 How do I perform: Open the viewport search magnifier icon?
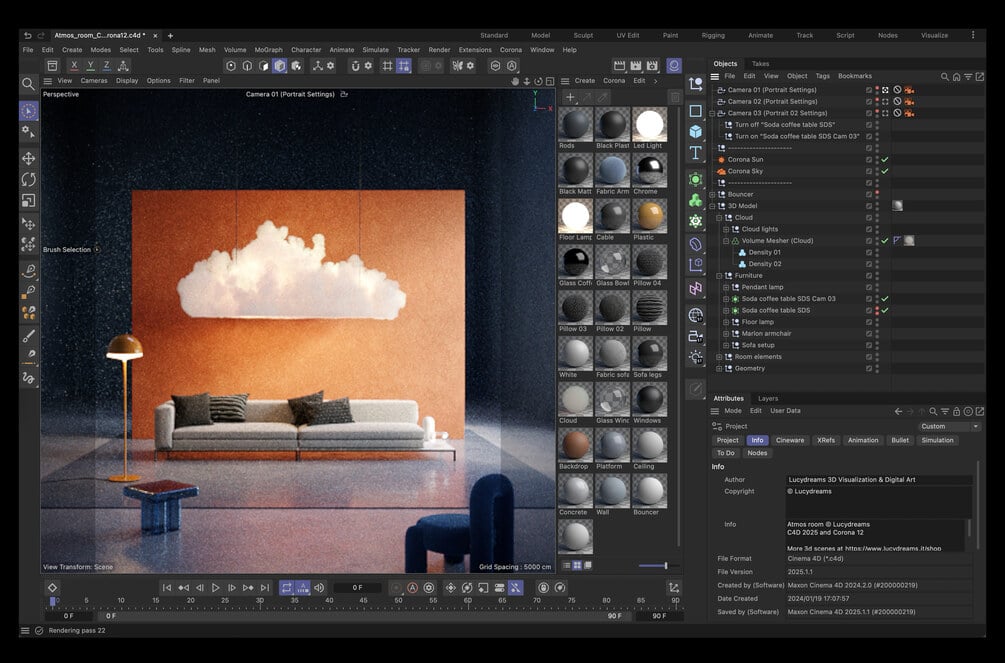click(28, 84)
